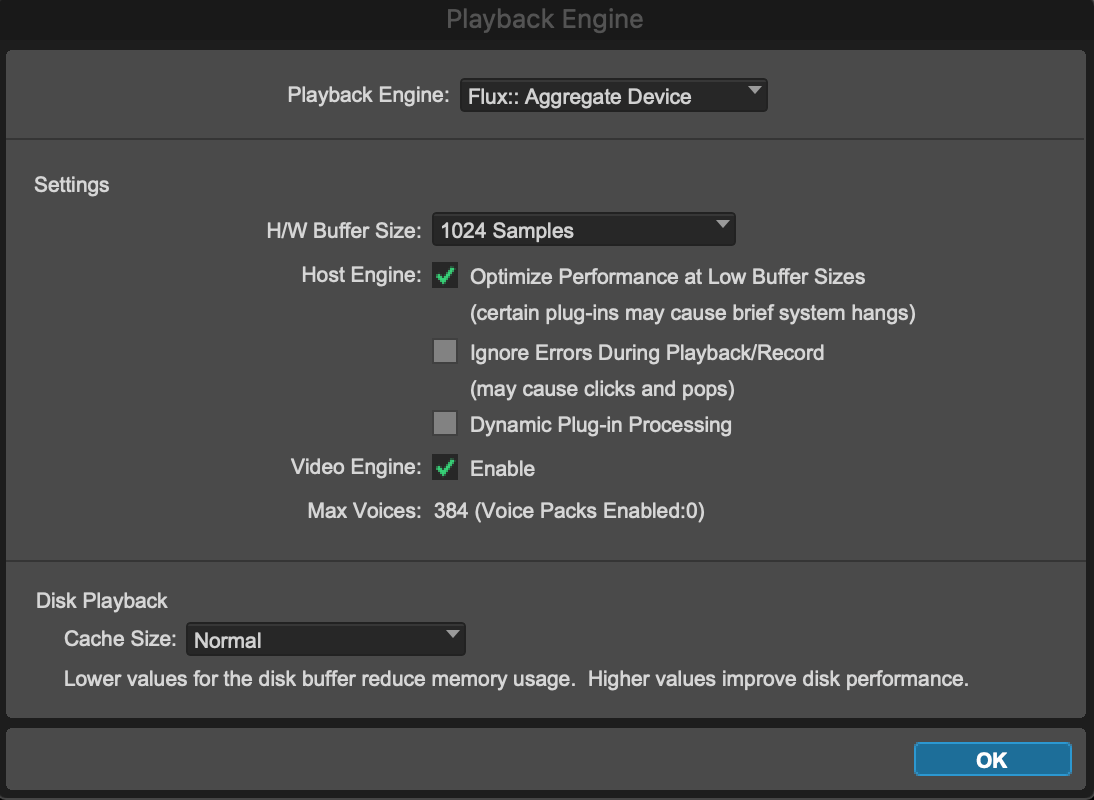This screenshot has width=1094, height=800.
Task: Click the disk buffer description text
Action: [516, 679]
